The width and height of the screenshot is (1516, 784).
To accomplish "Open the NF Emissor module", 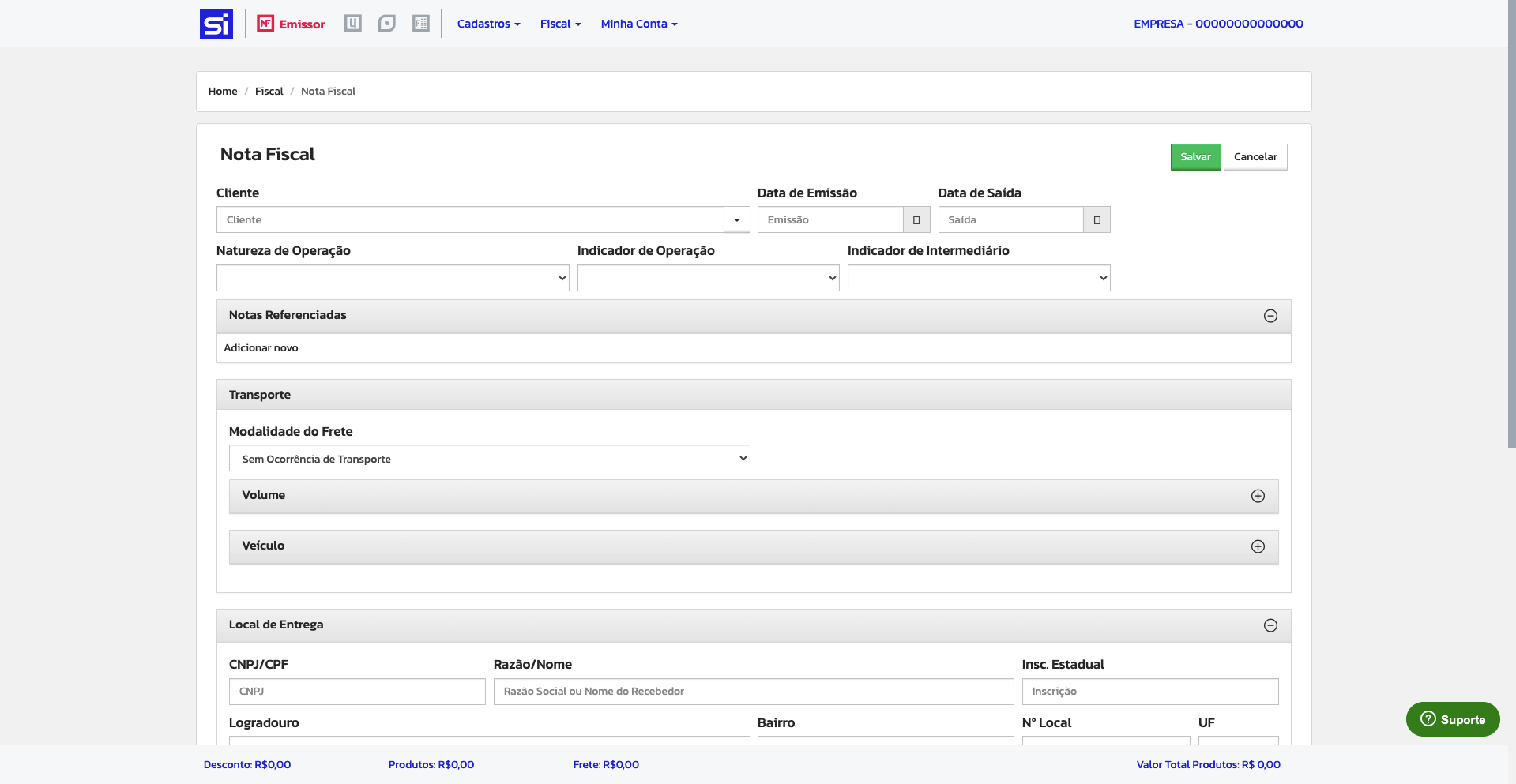I will tap(291, 24).
